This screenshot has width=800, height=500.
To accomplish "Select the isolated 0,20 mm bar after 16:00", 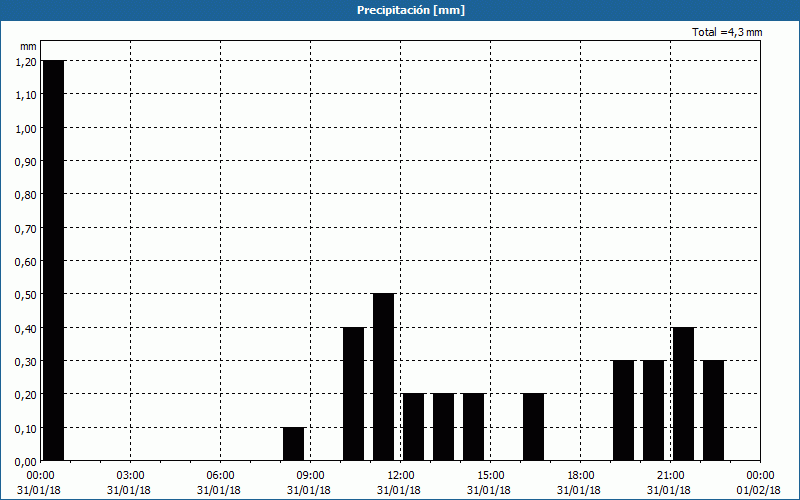I will (x=534, y=427).
